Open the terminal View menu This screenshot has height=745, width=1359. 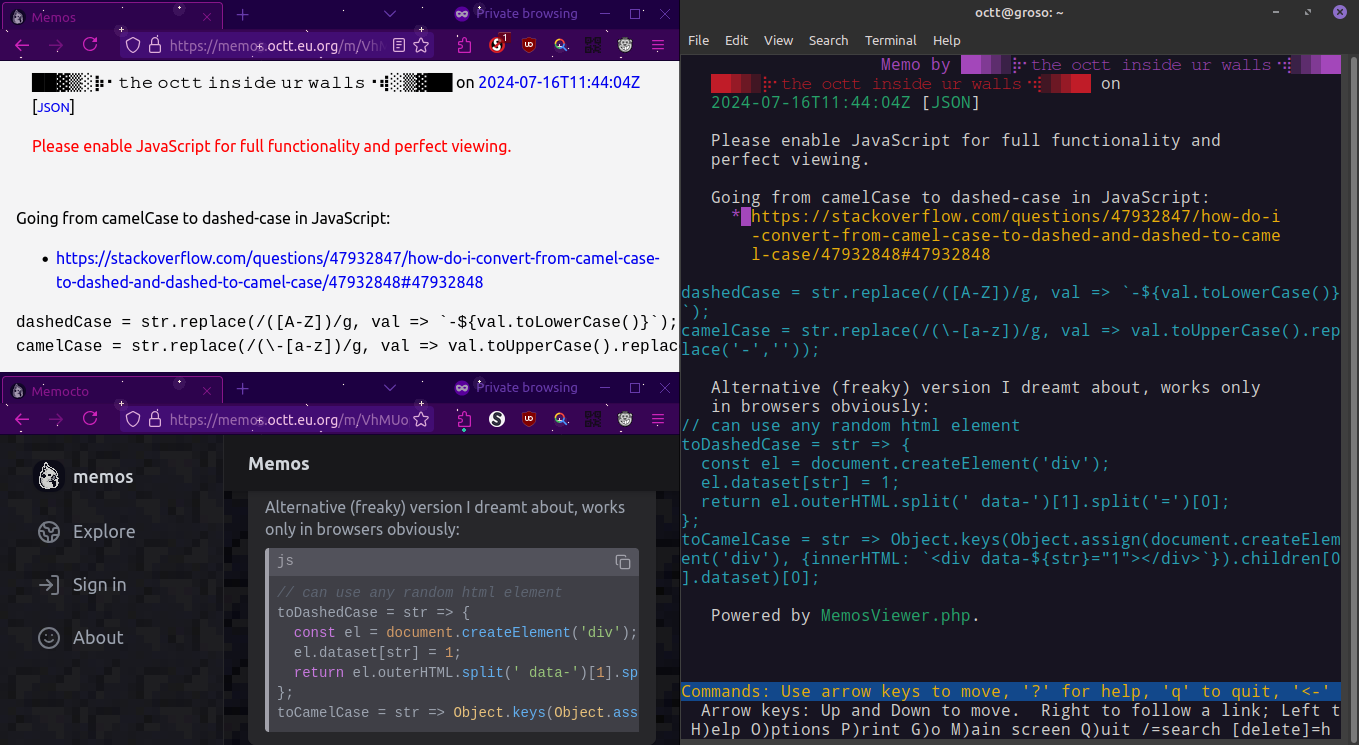[778, 40]
